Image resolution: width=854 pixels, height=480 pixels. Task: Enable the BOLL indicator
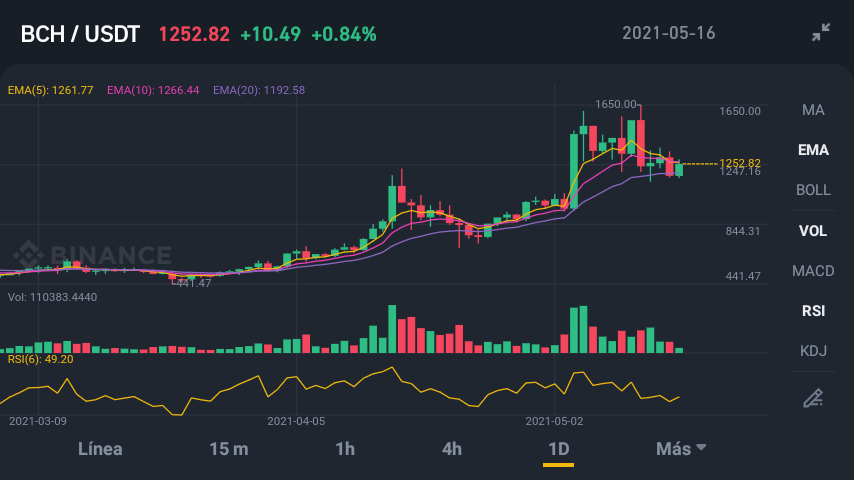click(x=813, y=190)
